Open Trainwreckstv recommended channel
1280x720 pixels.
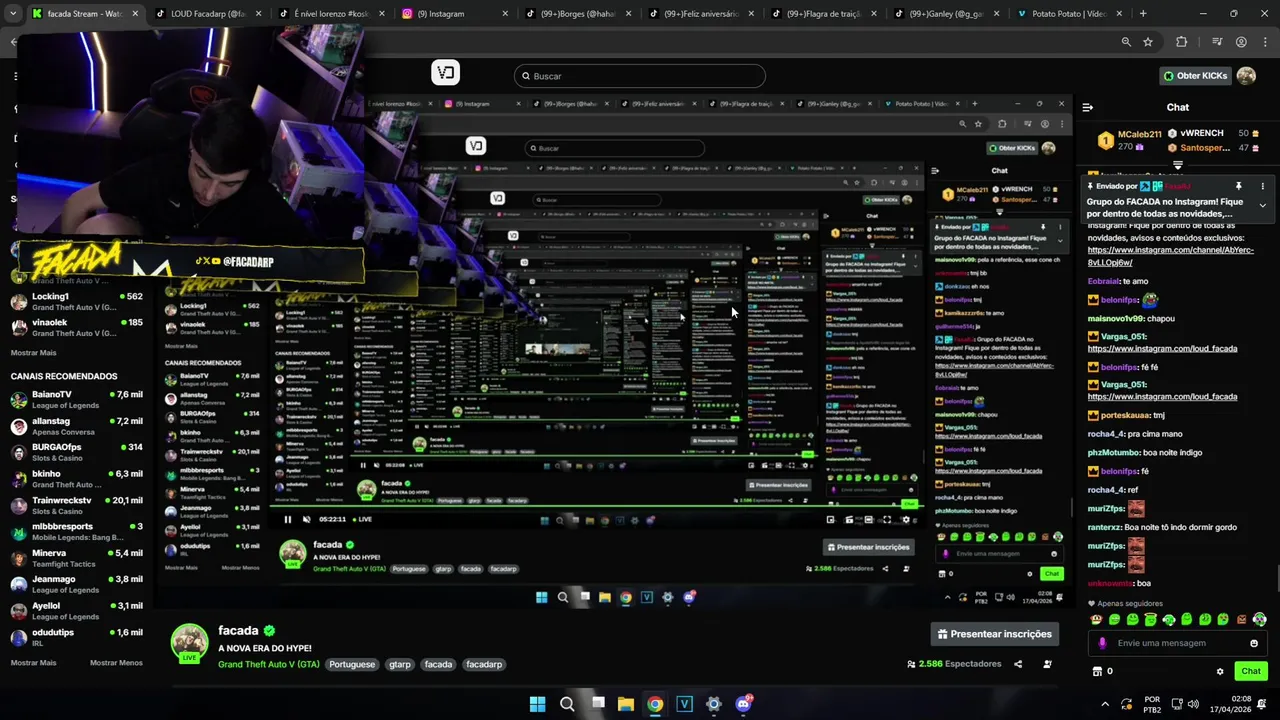[x=76, y=505]
